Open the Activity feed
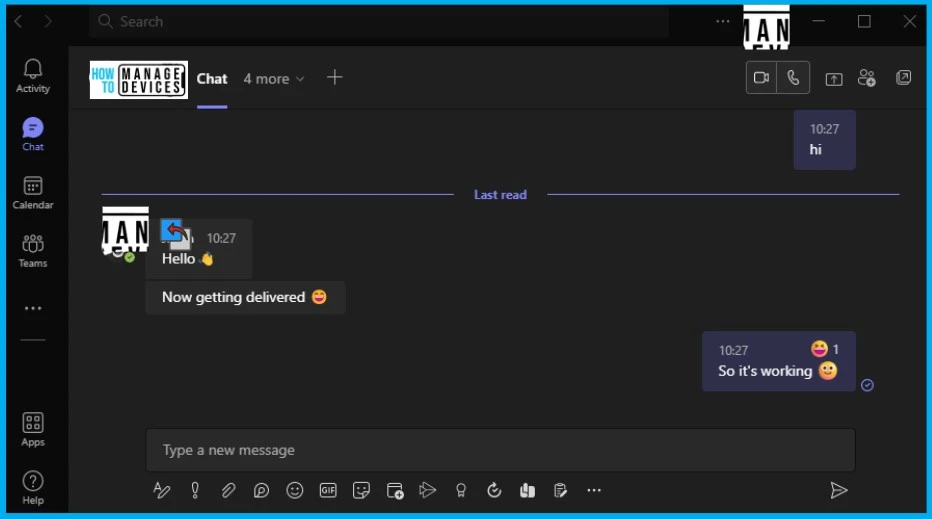 [33, 76]
